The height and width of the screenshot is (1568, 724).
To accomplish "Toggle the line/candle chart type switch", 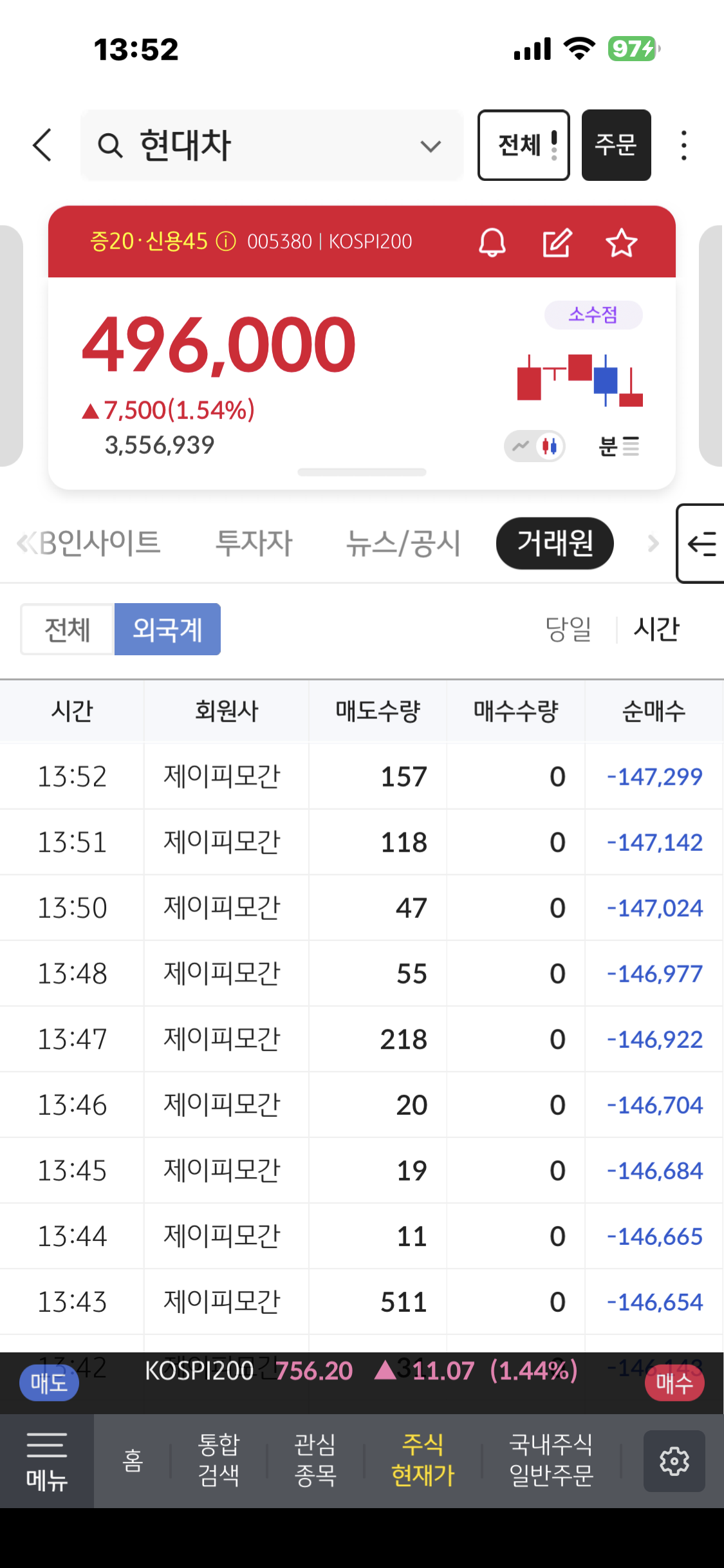I will coord(535,445).
